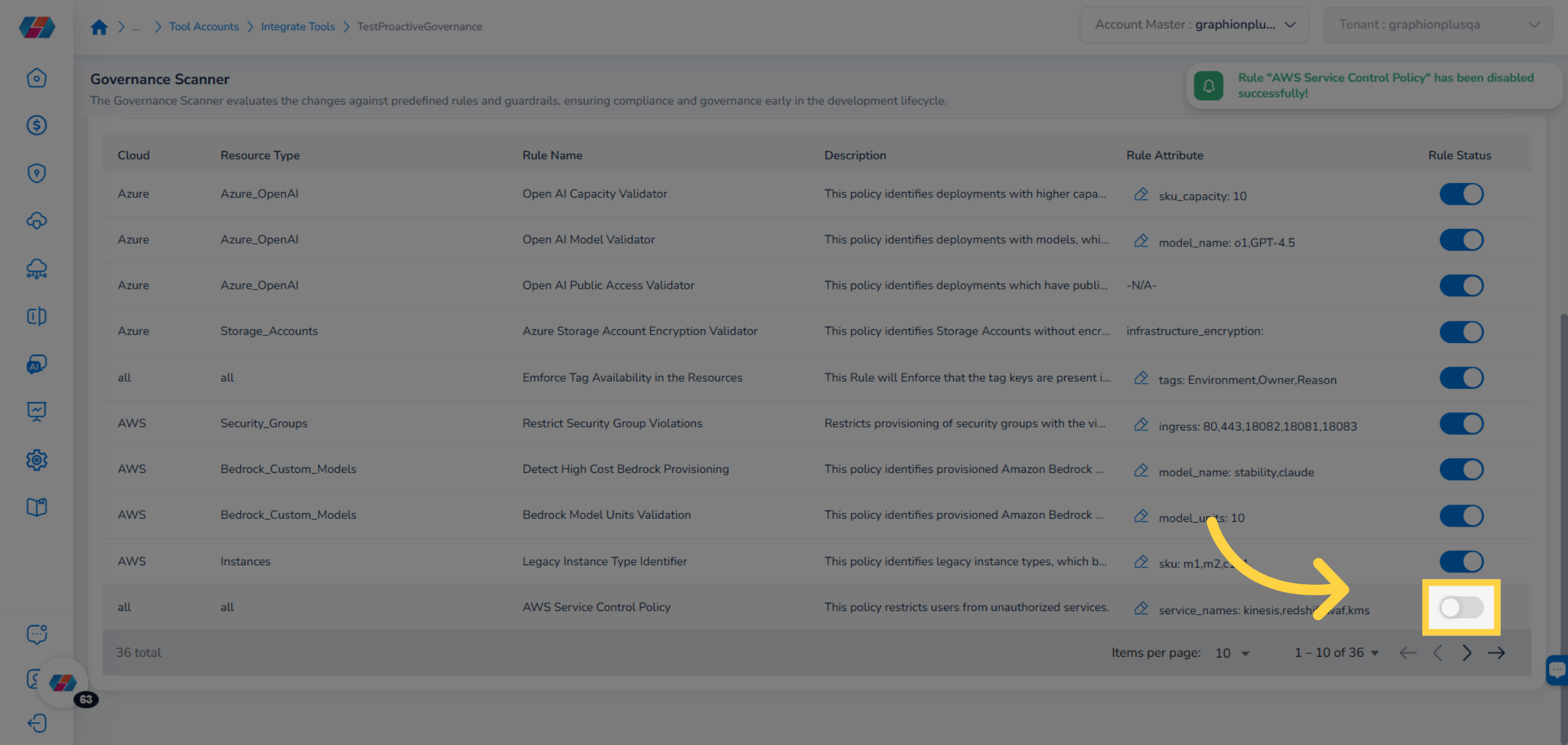
Task: Disable Open AI Model Validator rule
Action: [x=1462, y=240]
